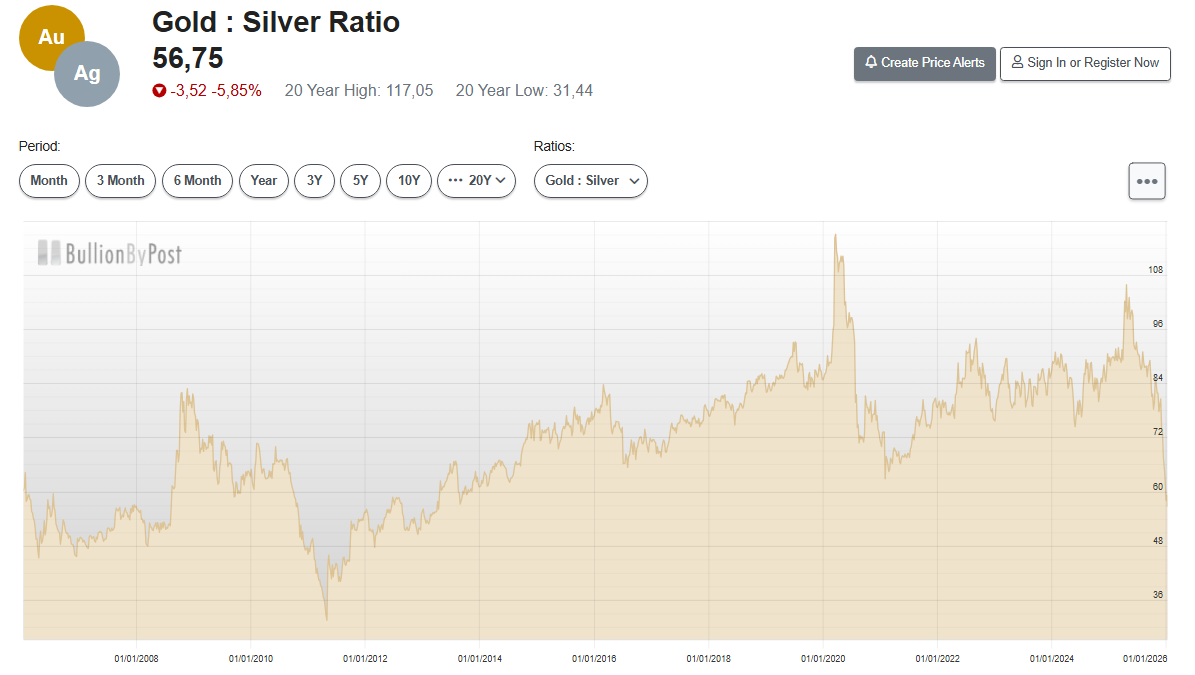Click the silver Ag circle icon

point(87,74)
